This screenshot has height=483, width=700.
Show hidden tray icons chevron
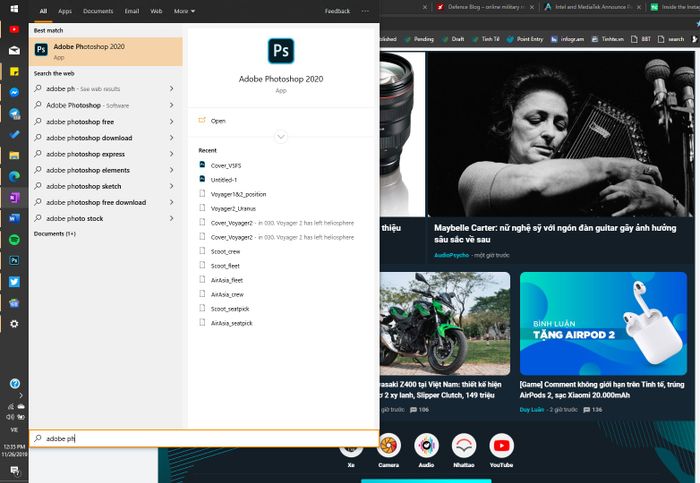coord(21,396)
